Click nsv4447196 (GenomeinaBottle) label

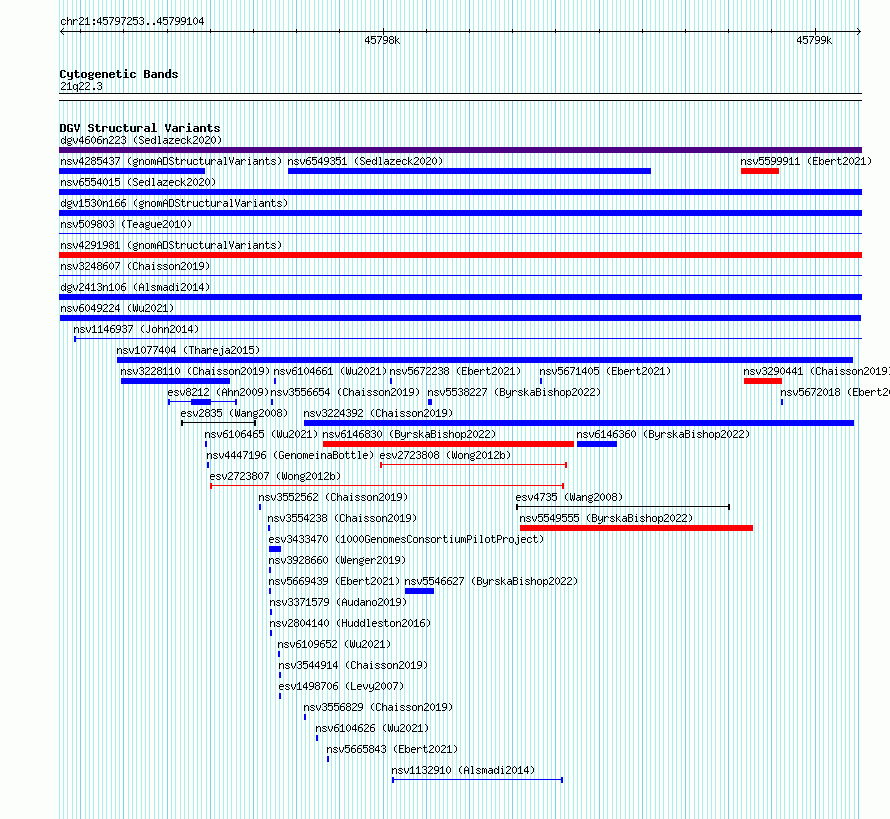click(x=290, y=455)
